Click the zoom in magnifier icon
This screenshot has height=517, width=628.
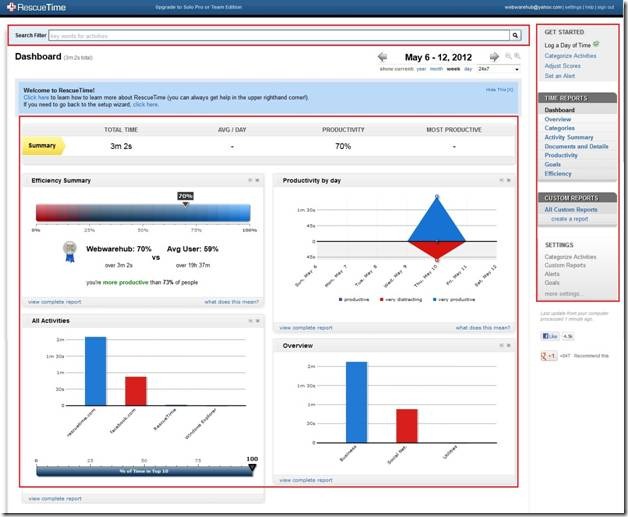517,56
